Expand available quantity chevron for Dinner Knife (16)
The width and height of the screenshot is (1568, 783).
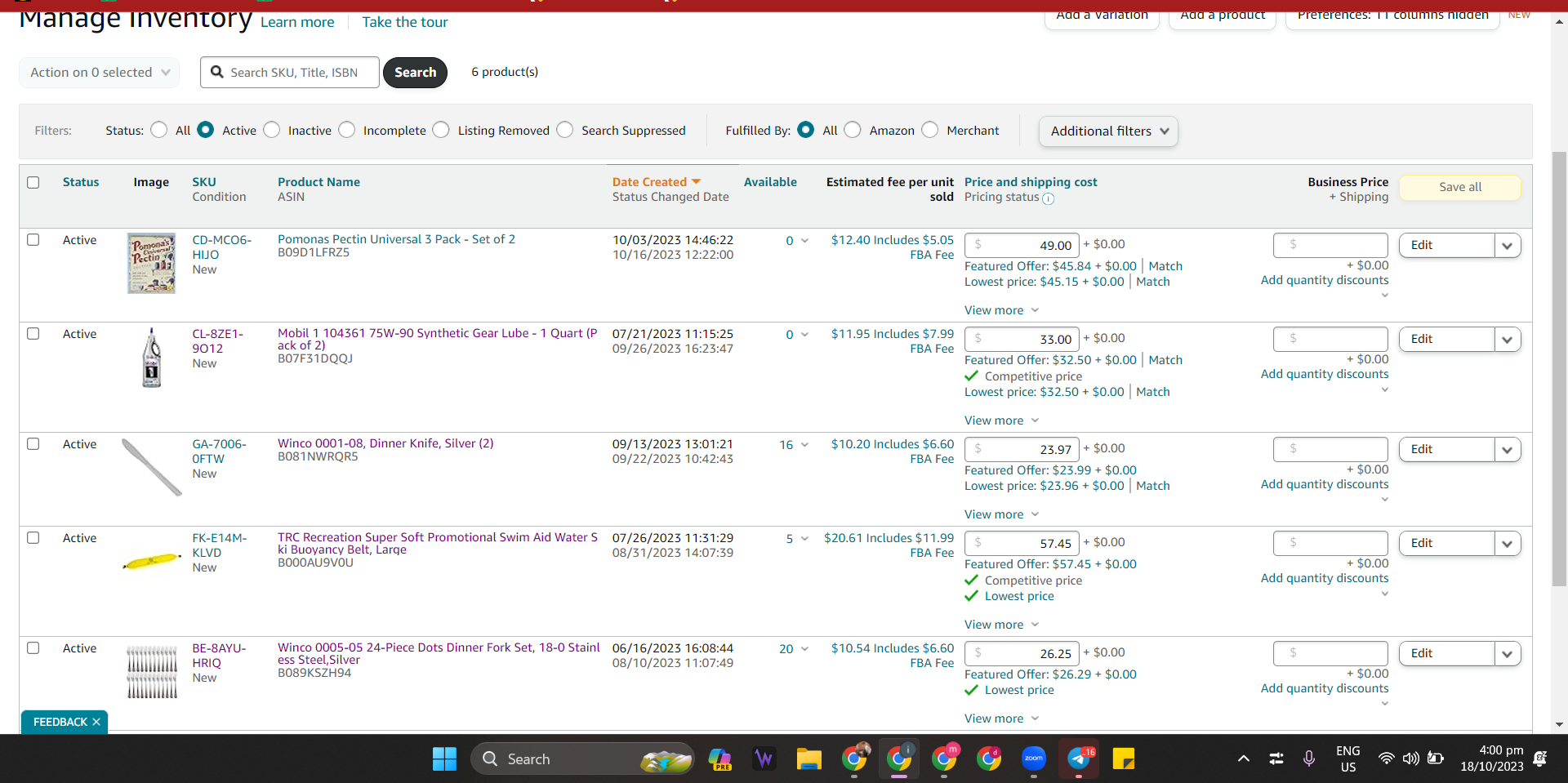(x=804, y=444)
